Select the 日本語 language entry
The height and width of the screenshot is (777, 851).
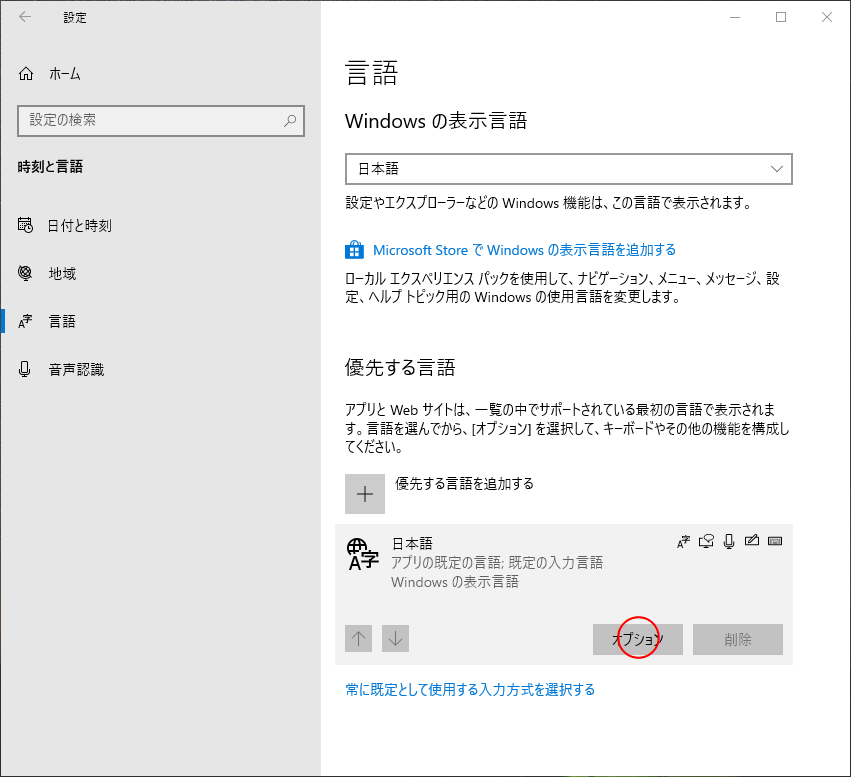click(564, 595)
